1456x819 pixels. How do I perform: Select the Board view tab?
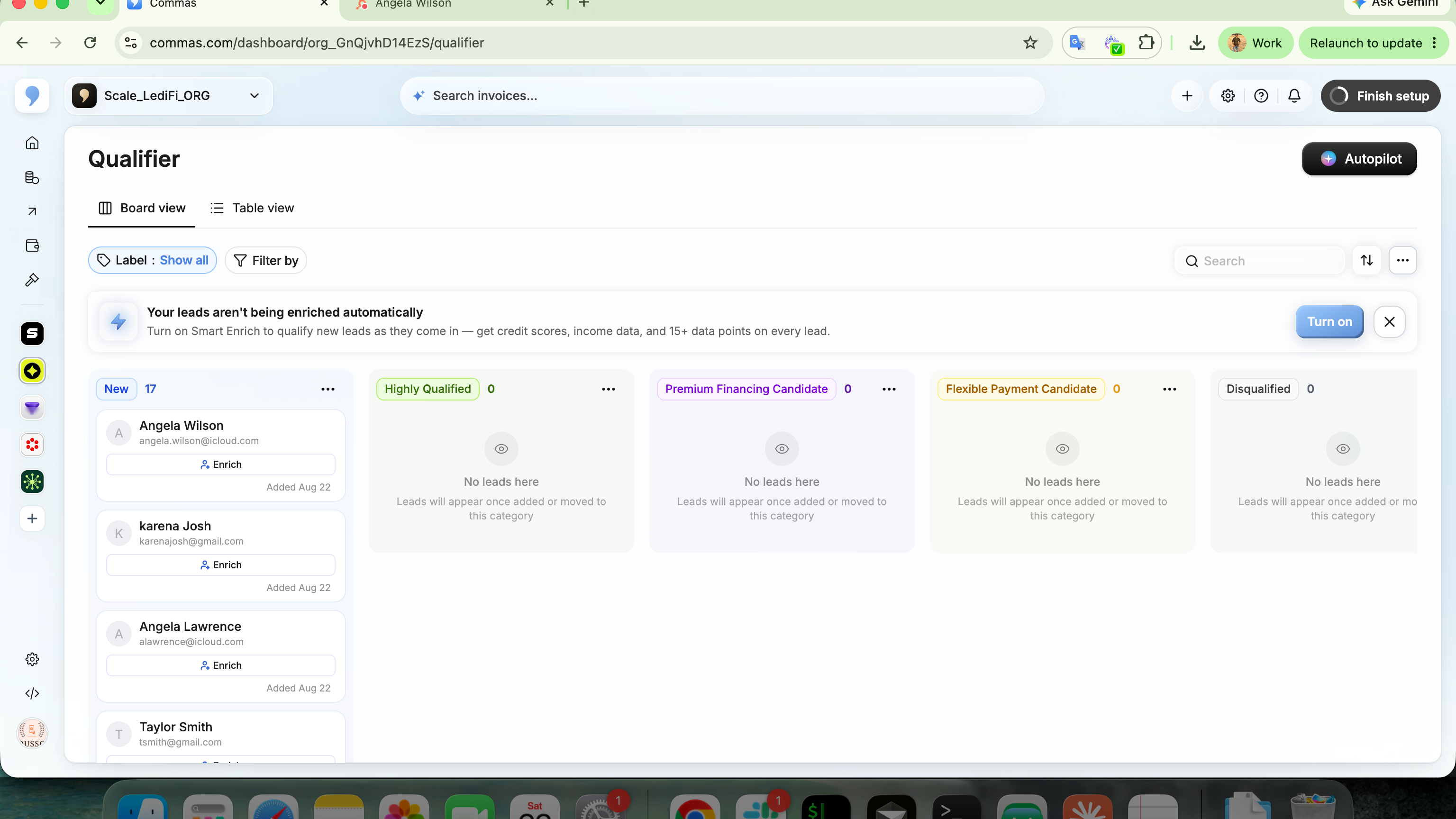point(142,208)
